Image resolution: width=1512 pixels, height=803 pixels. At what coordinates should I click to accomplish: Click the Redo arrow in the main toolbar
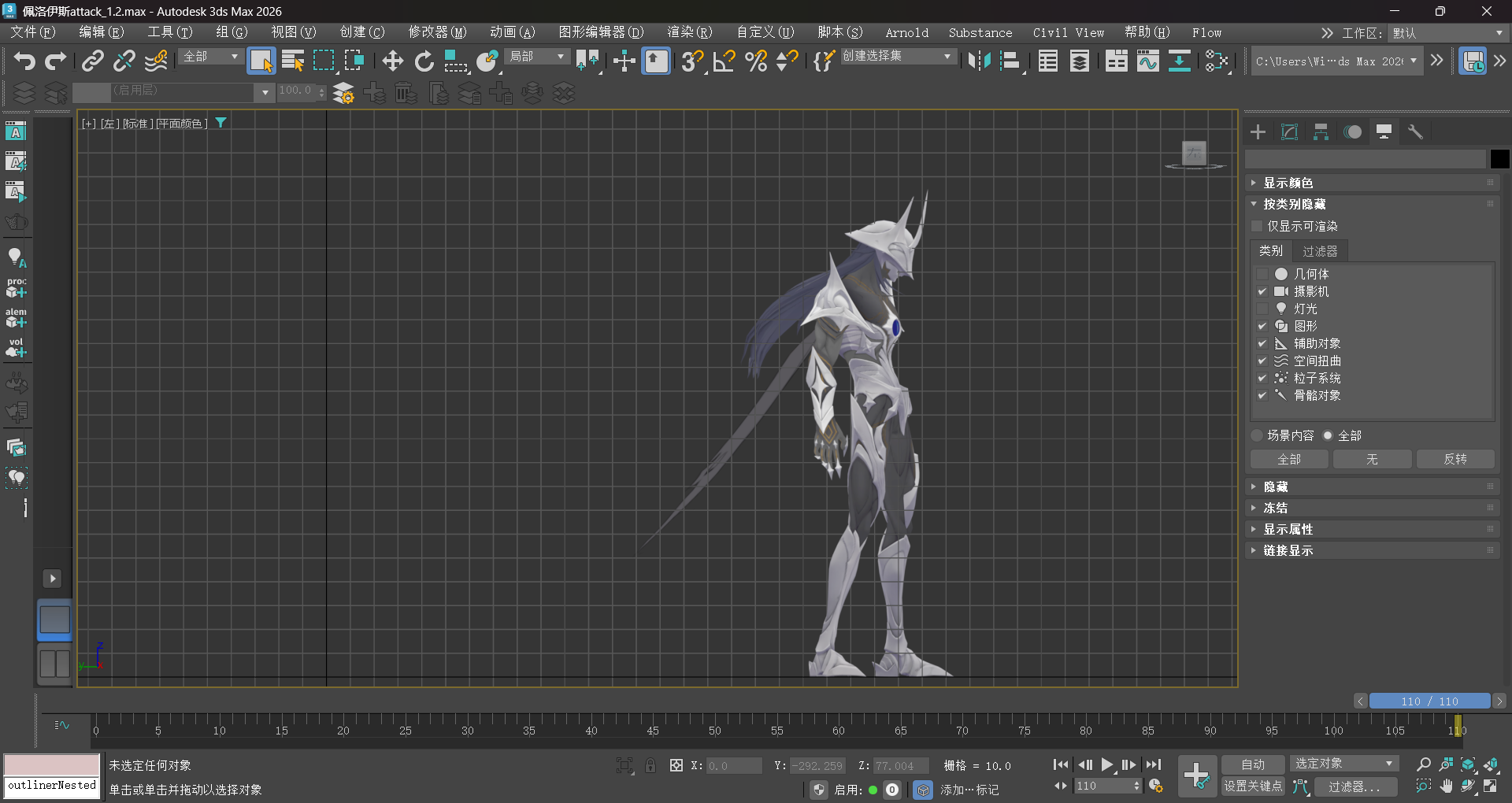[x=56, y=61]
